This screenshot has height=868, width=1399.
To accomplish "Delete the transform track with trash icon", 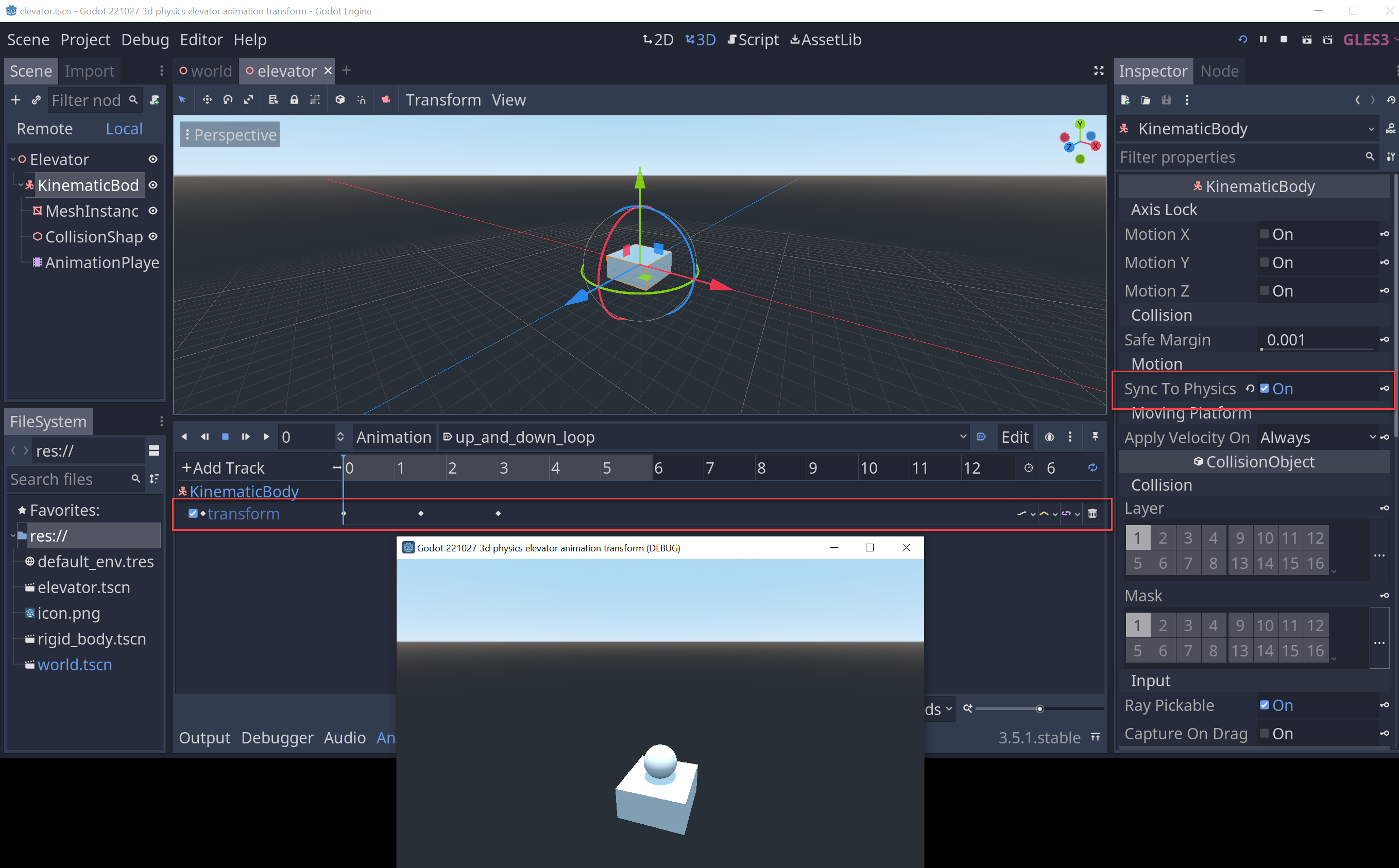I will (1093, 513).
